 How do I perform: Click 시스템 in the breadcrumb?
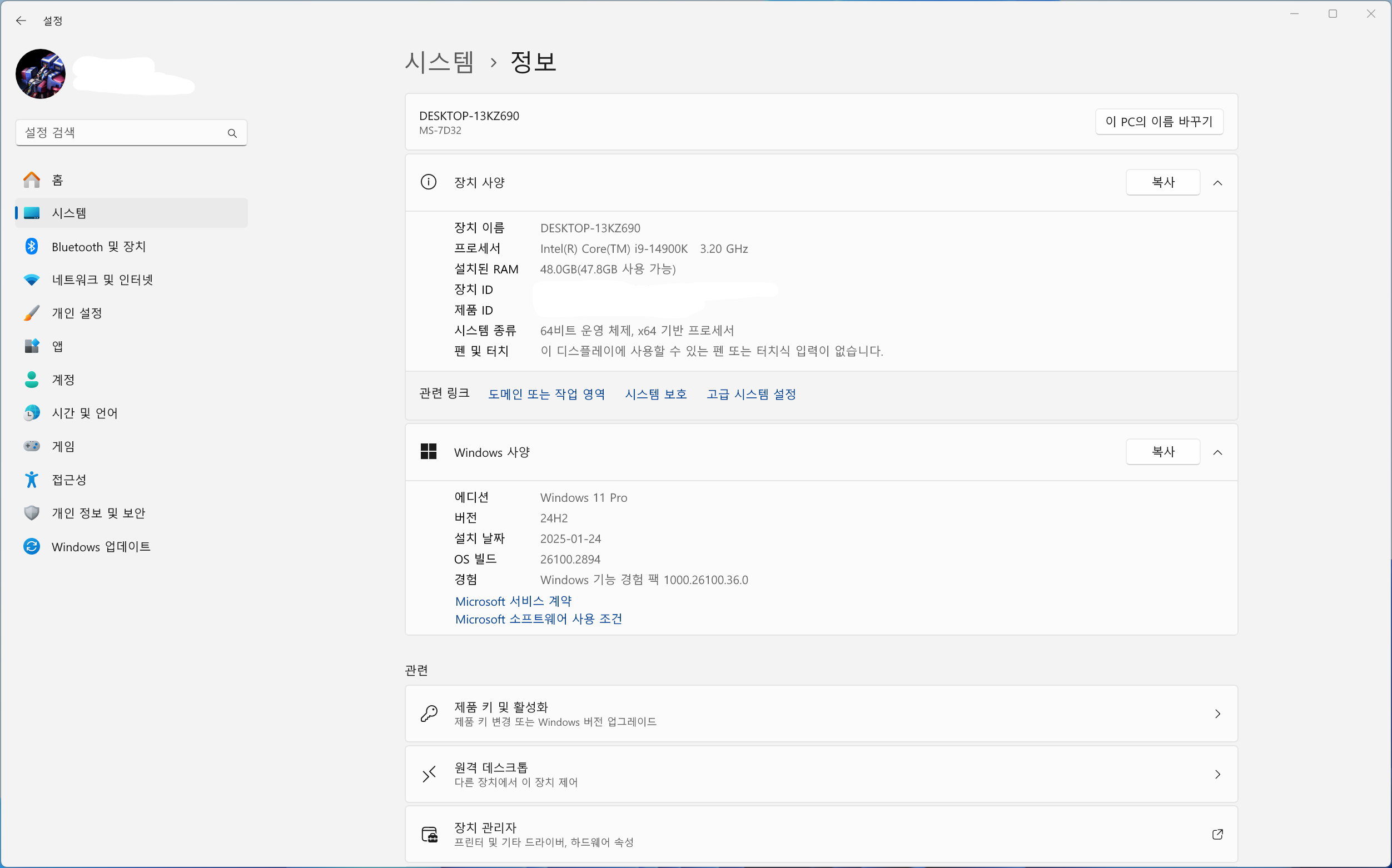(x=439, y=62)
